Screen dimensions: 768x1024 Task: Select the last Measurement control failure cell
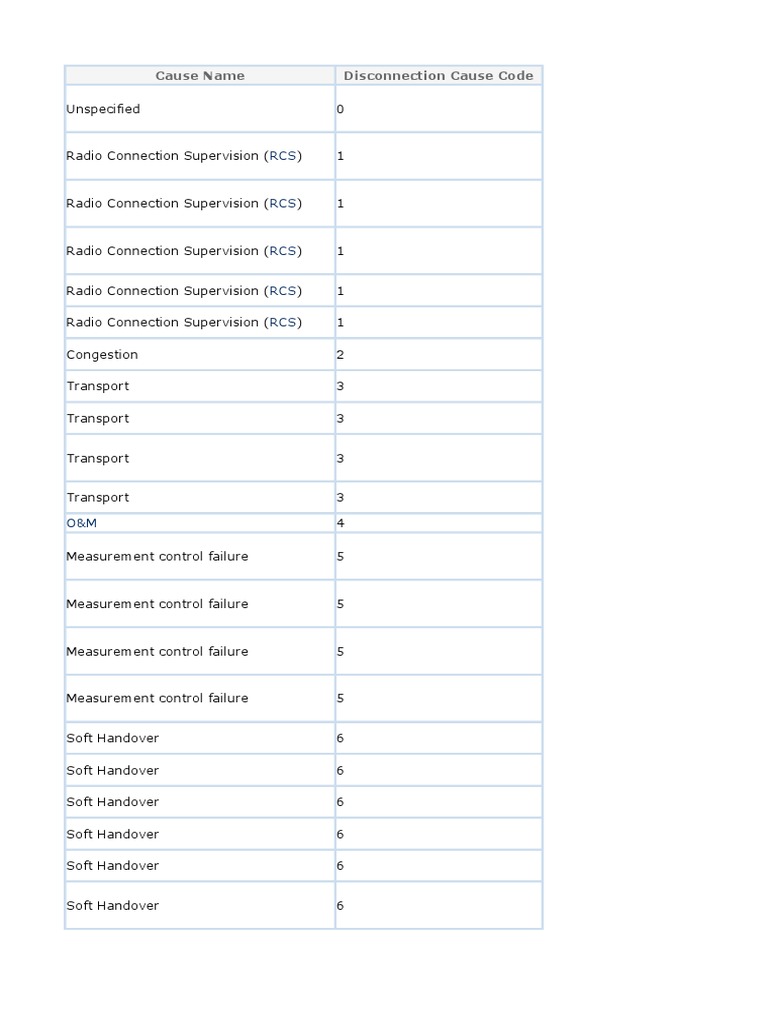click(x=200, y=698)
